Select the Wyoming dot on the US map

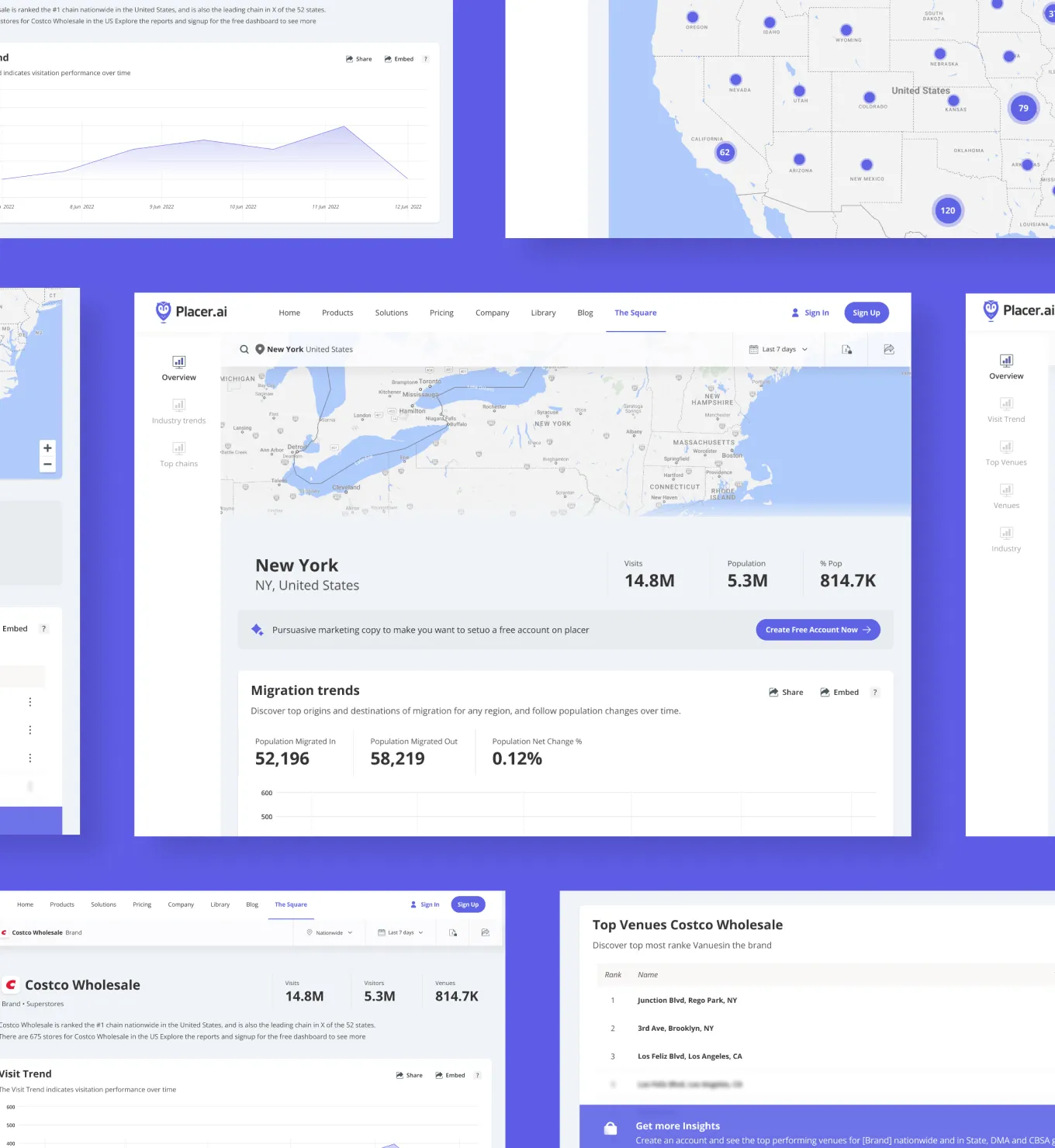coord(846,30)
